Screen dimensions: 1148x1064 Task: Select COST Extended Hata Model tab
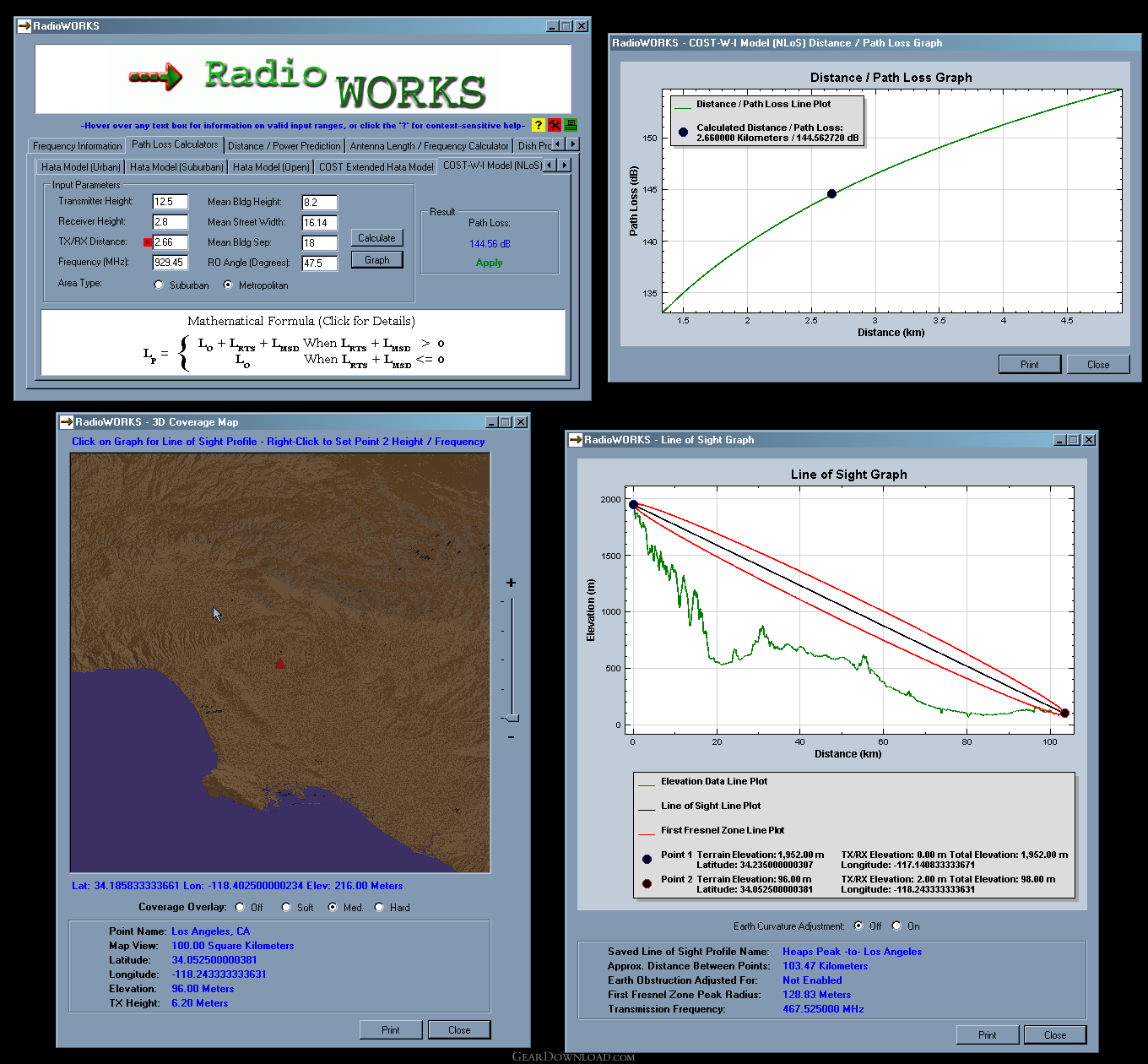[x=376, y=167]
